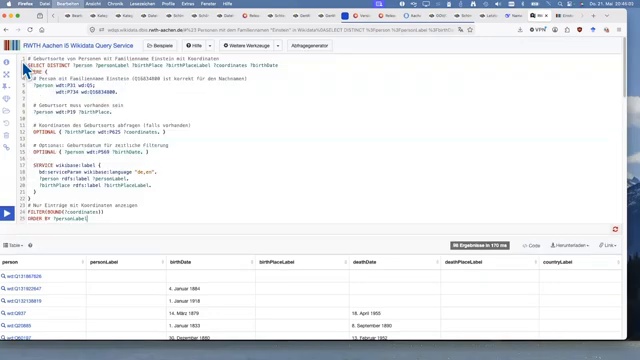
Task: Clear the query with the trash sidebar icon
Action: pyautogui.click(x=6, y=135)
